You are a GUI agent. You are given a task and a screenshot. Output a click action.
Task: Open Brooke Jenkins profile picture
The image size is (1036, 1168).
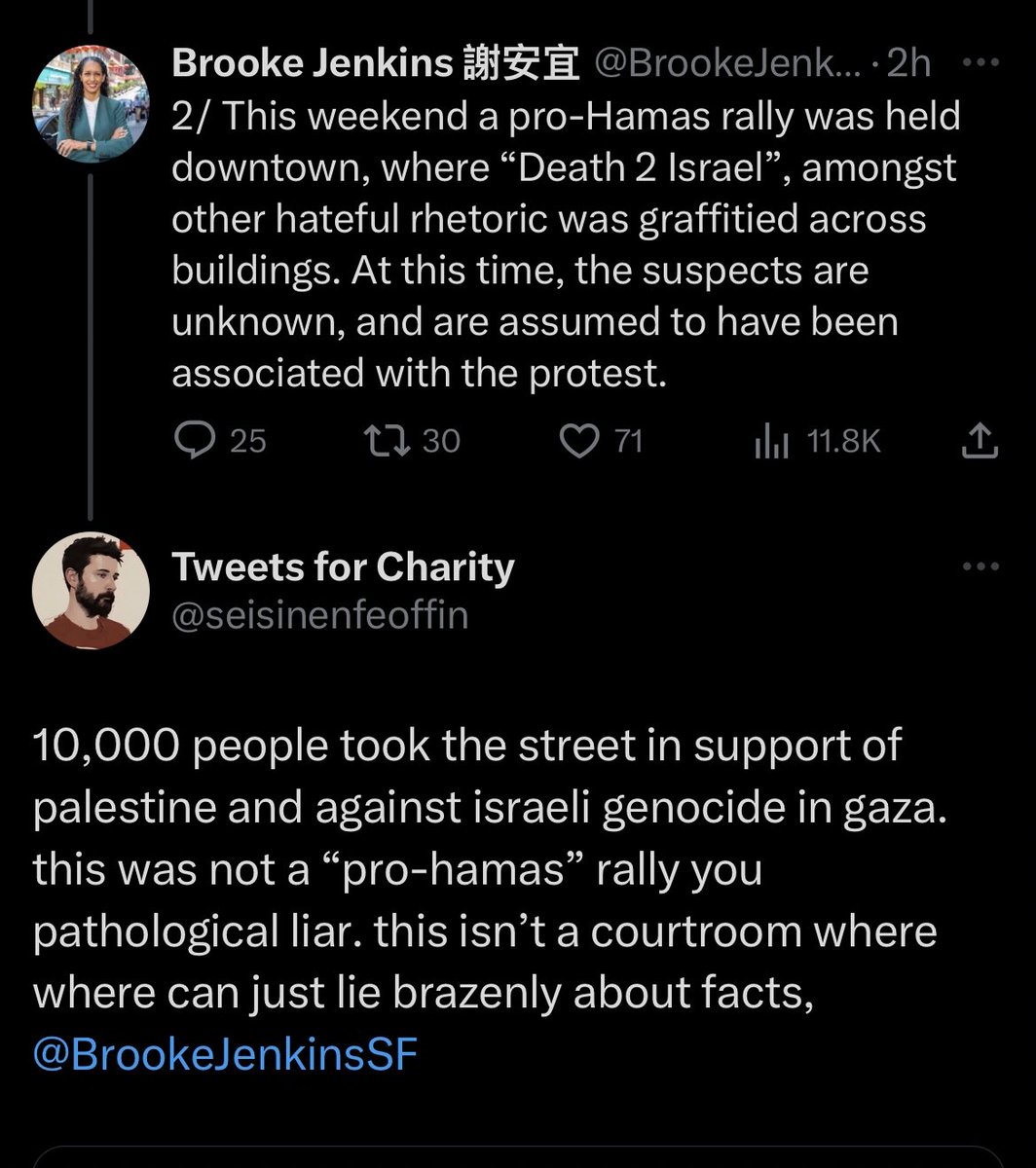[x=90, y=103]
